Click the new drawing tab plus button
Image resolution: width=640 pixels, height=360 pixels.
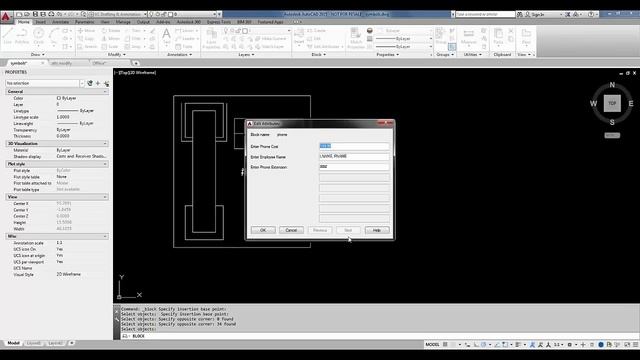136,63
